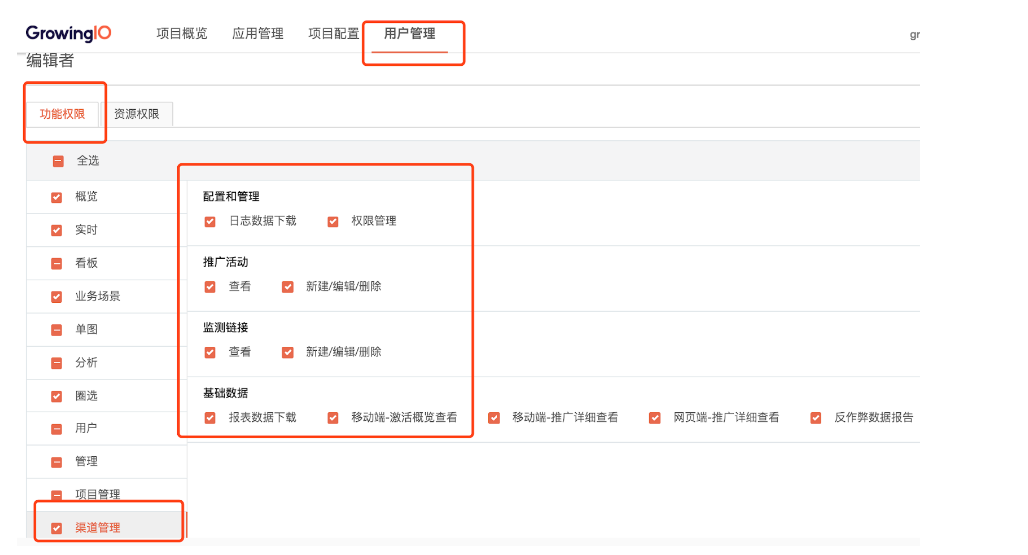
Task: Open 项目配置 in top navigation
Action: click(x=334, y=33)
